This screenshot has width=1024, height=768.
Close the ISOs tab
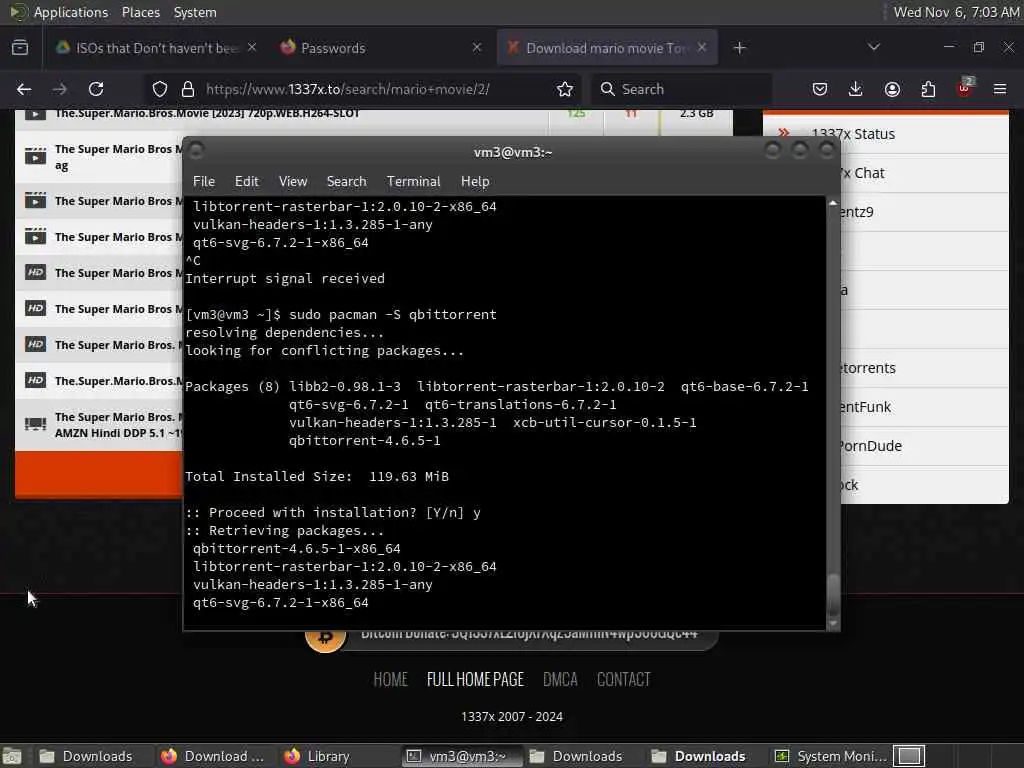[x=251, y=47]
